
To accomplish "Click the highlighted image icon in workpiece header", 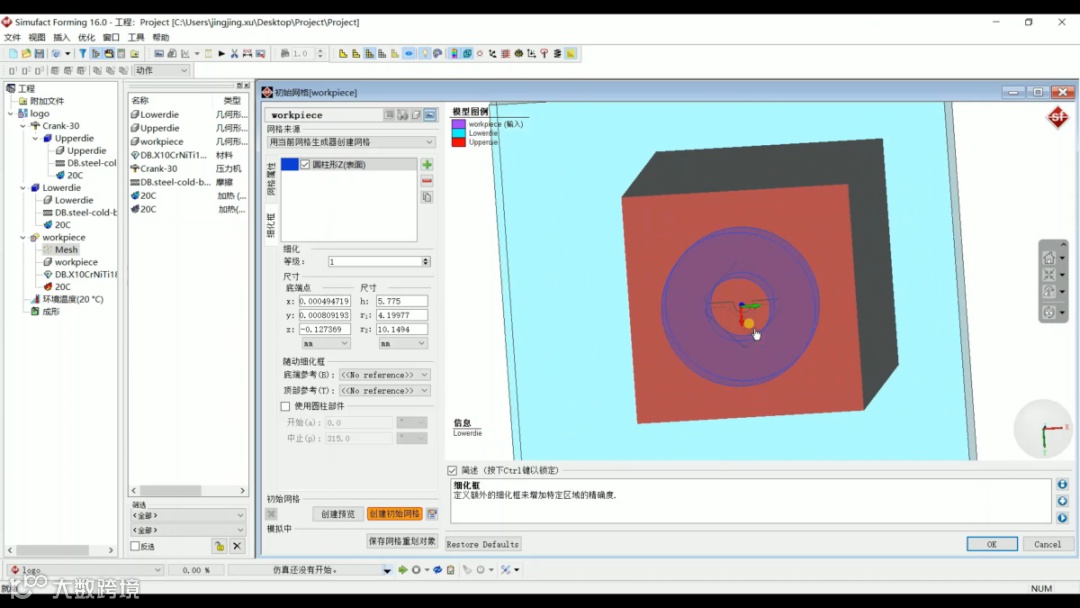I will coord(430,115).
